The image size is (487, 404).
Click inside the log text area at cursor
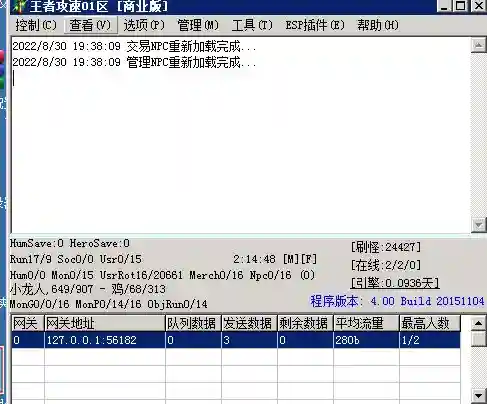pos(14,78)
